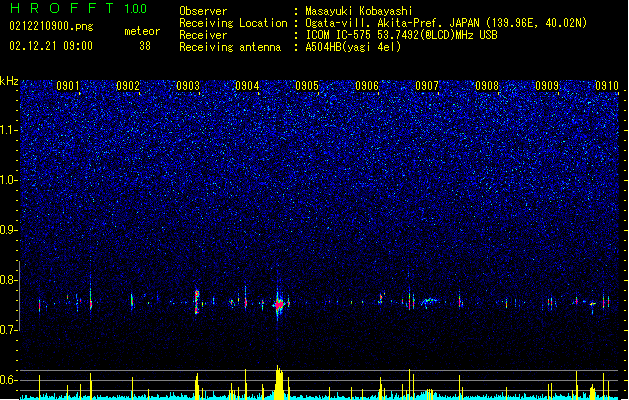Click the 0.7 kHz axis label
The height and width of the screenshot is (400, 629).
point(9,330)
